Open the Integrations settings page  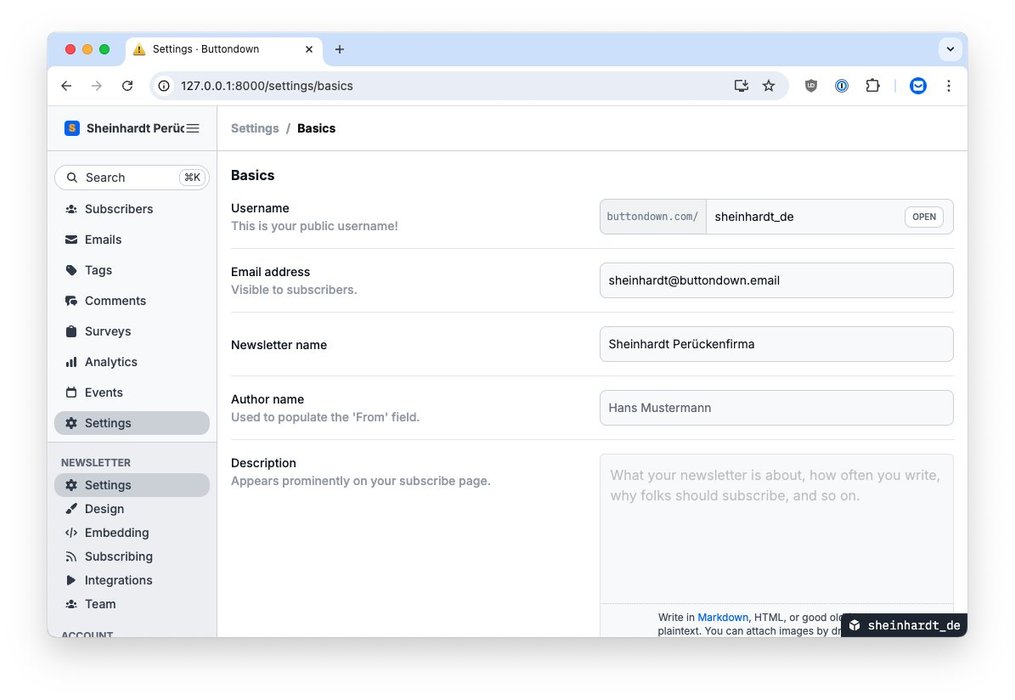(x=118, y=580)
